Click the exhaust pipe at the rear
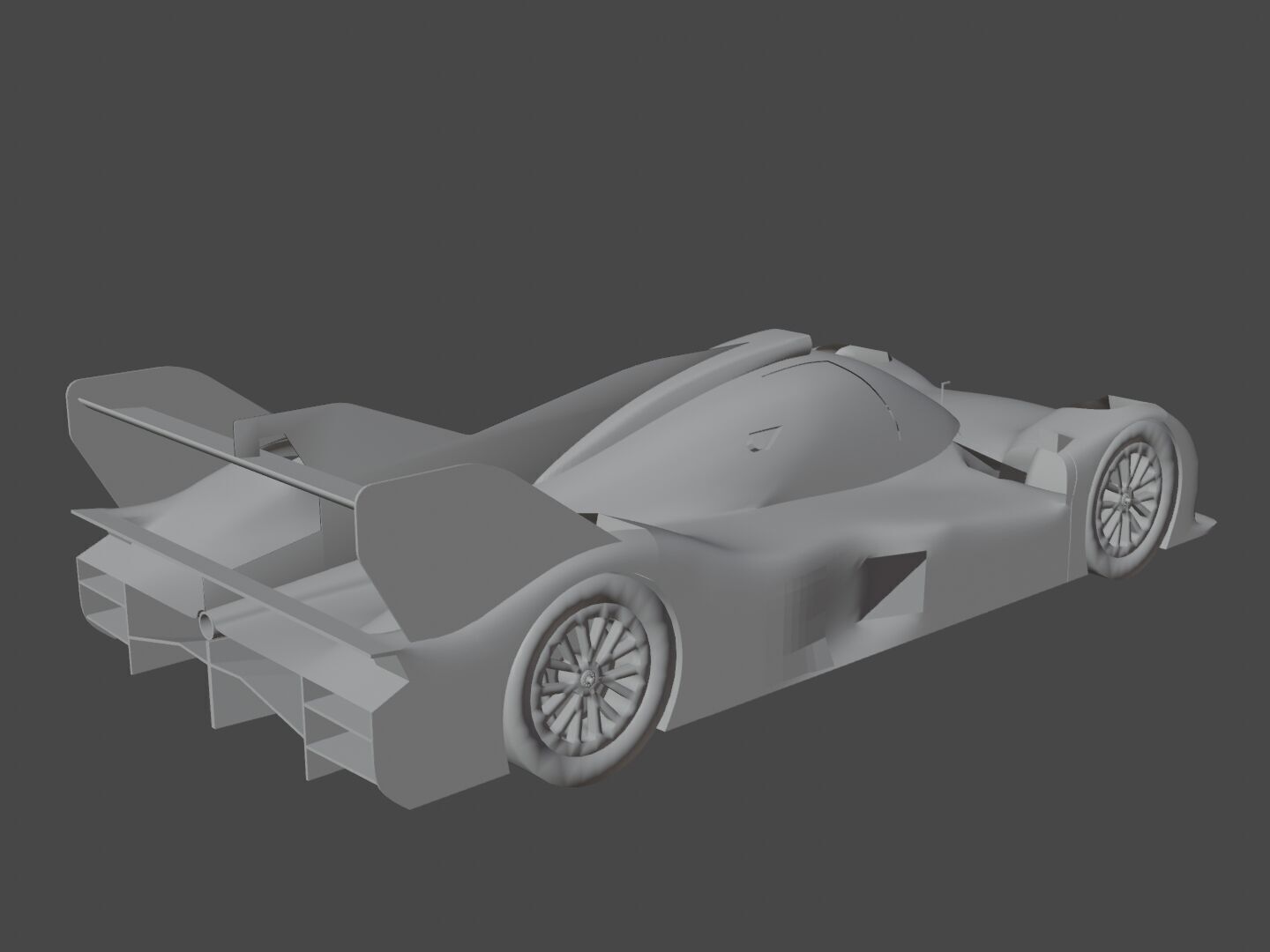The image size is (1270, 952). 210,624
